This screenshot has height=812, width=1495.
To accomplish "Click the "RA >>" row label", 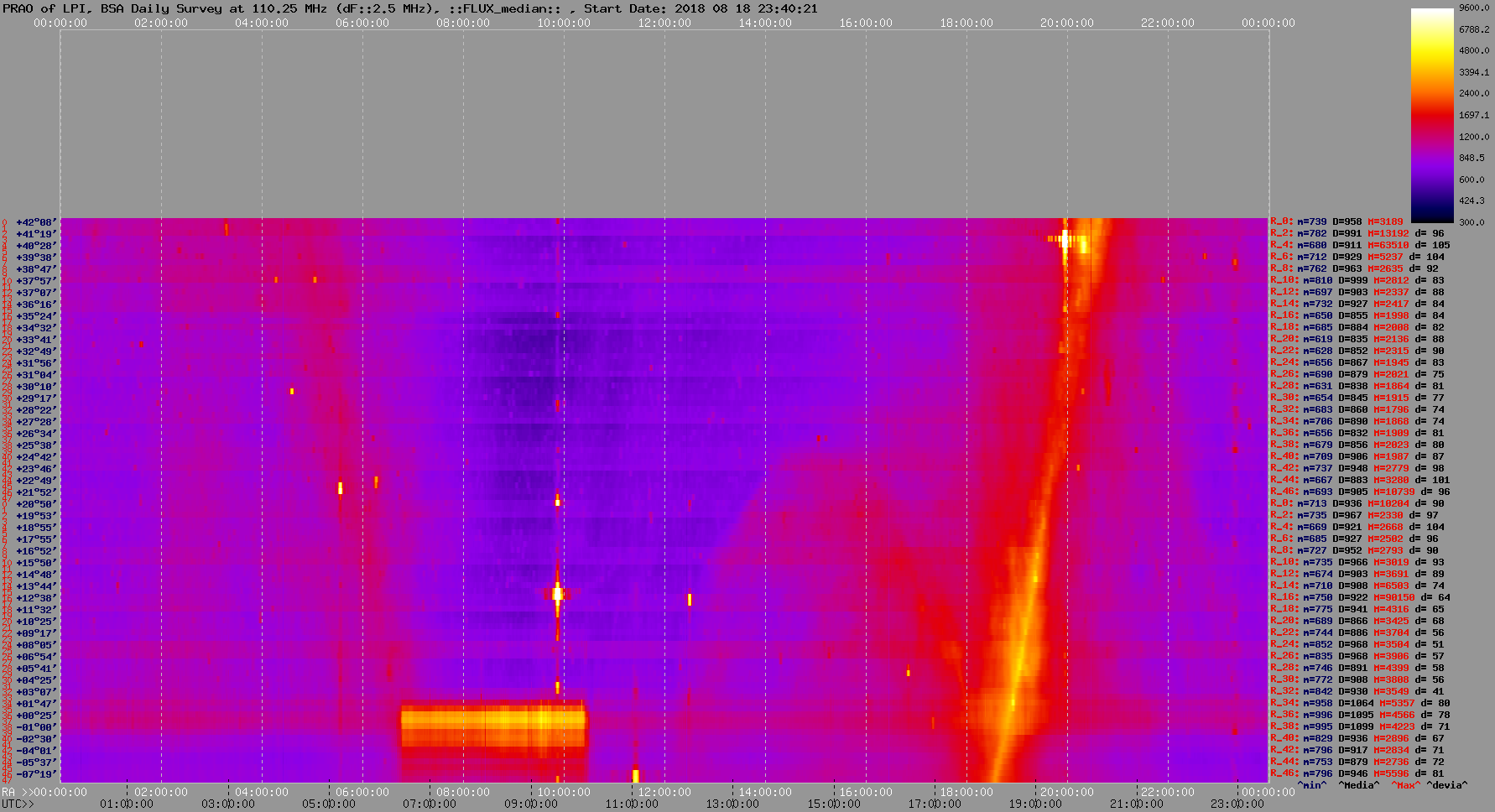I will [x=16, y=792].
